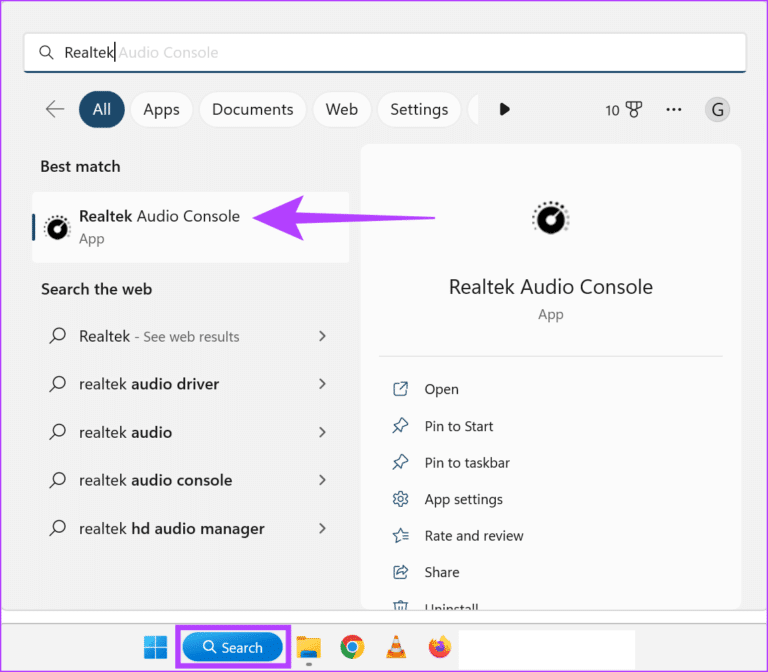The image size is (768, 672).
Task: Expand chevron beside 'realtek audio driver'
Action: pyautogui.click(x=322, y=384)
